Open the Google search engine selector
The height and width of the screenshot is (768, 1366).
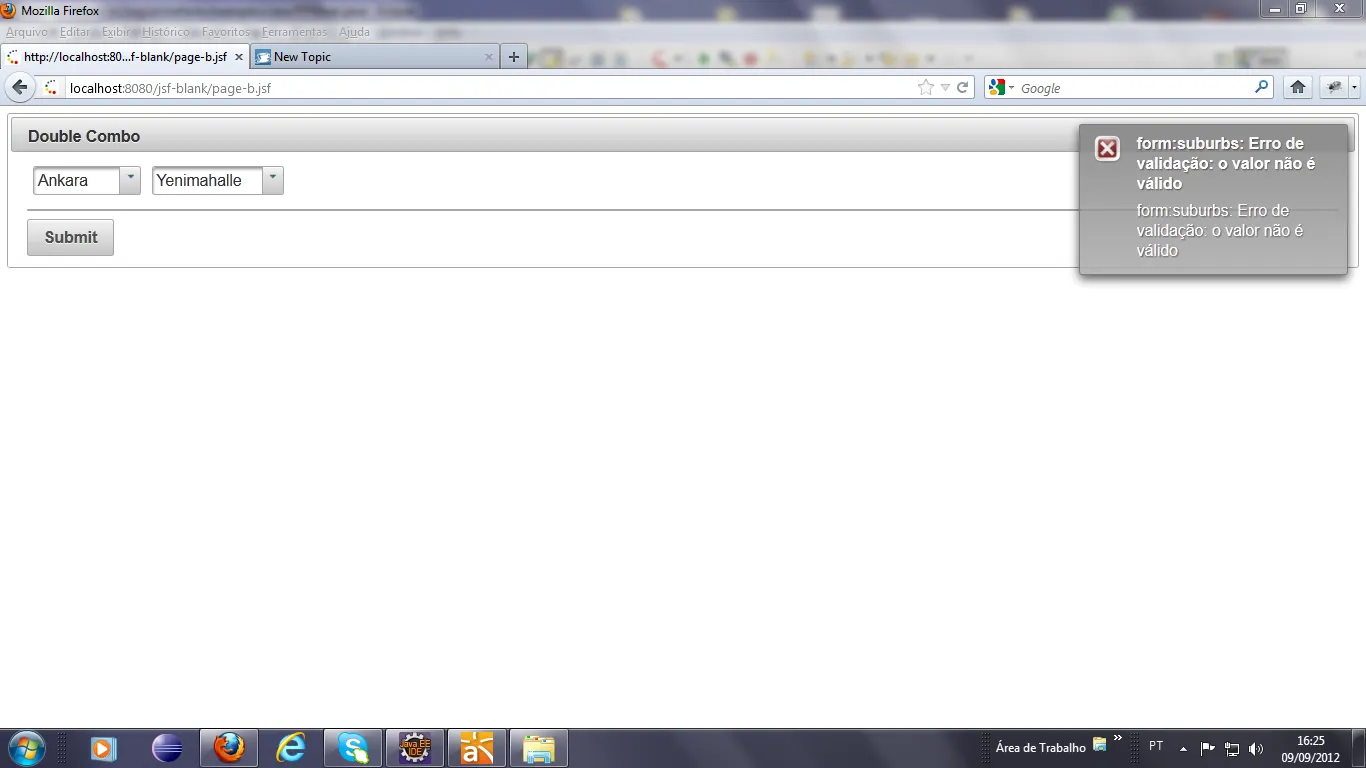pyautogui.click(x=1001, y=88)
